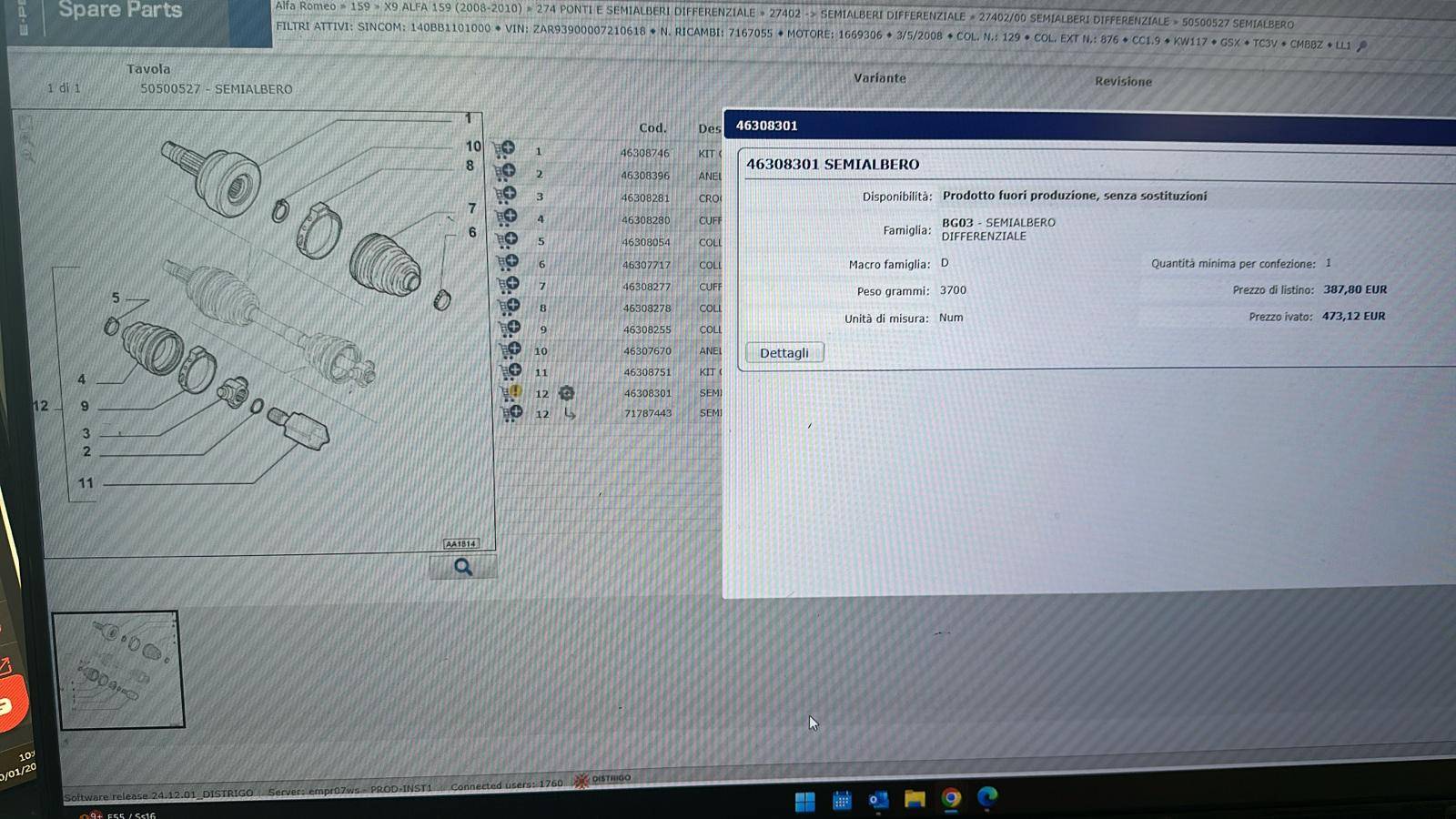
Task: Select part code 46308278
Action: click(647, 308)
